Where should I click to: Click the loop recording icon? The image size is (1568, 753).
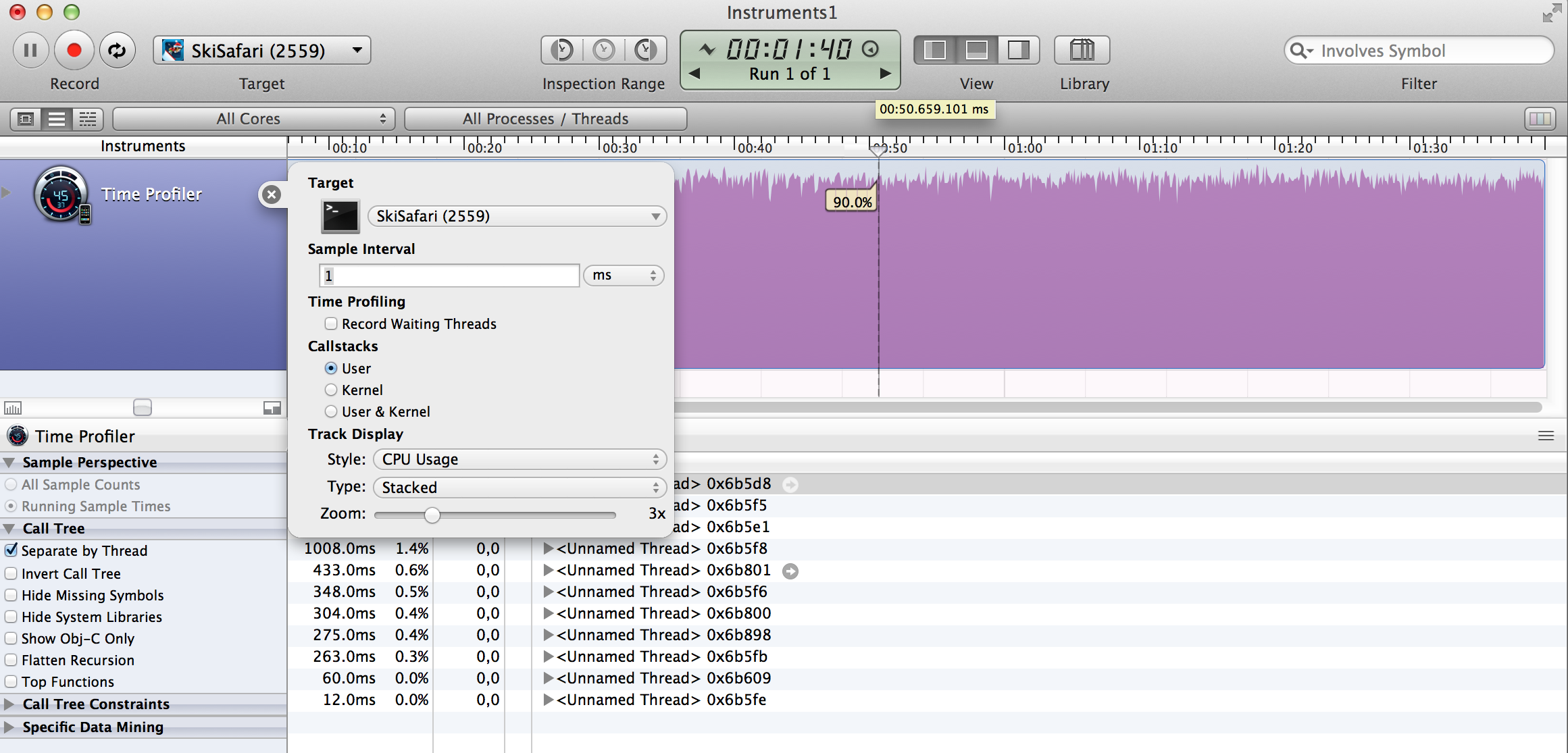tap(117, 51)
